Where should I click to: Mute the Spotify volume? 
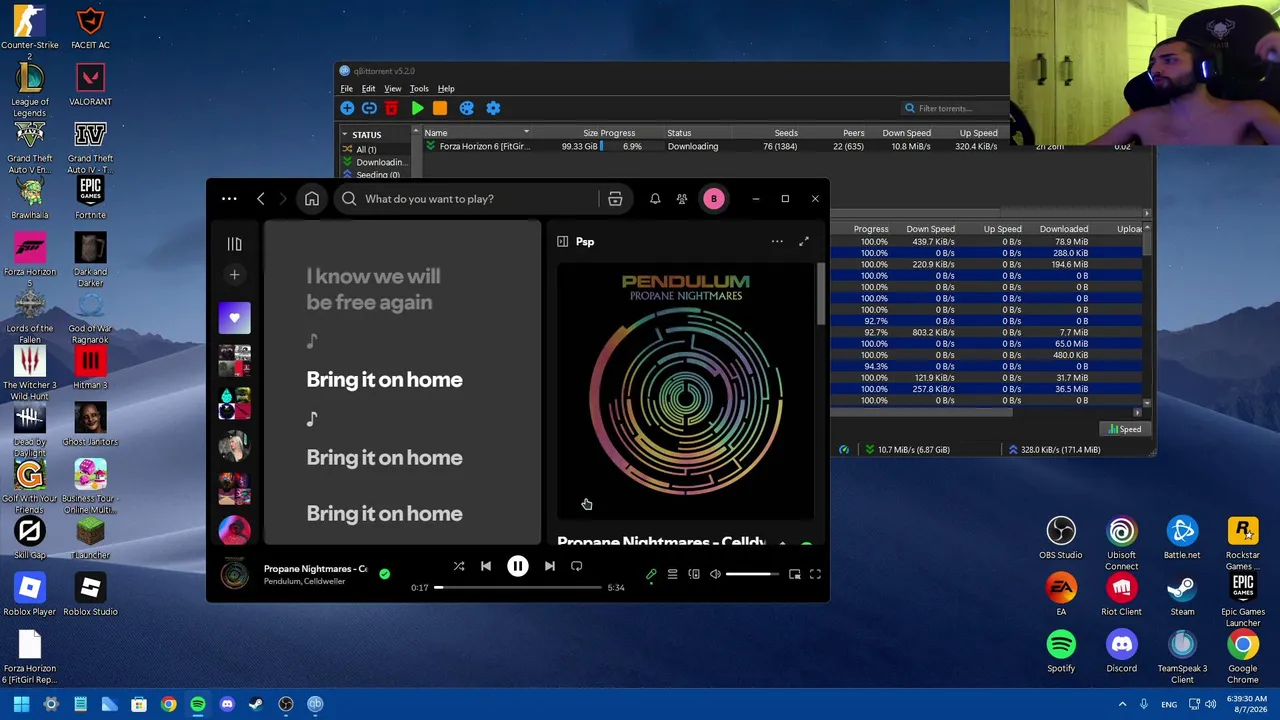[x=715, y=574]
